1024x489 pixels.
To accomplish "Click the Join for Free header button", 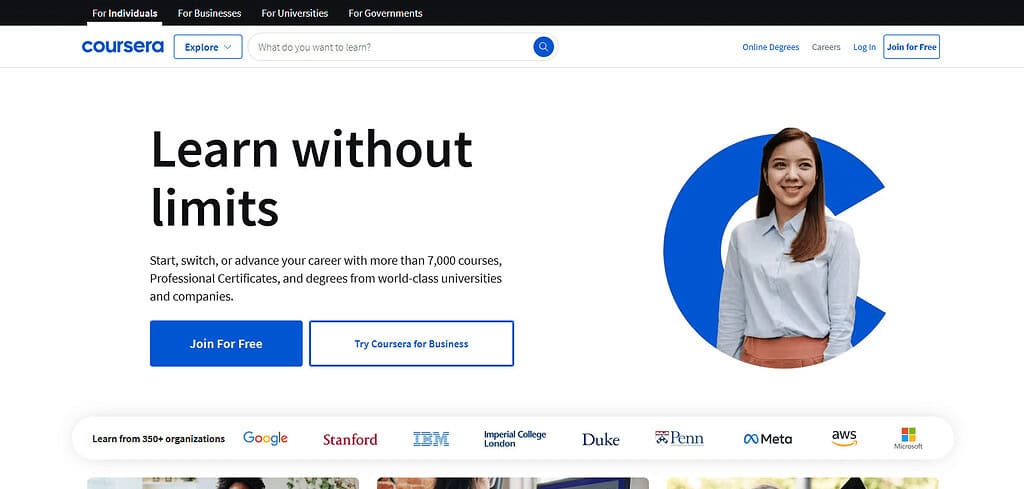I will (x=912, y=47).
